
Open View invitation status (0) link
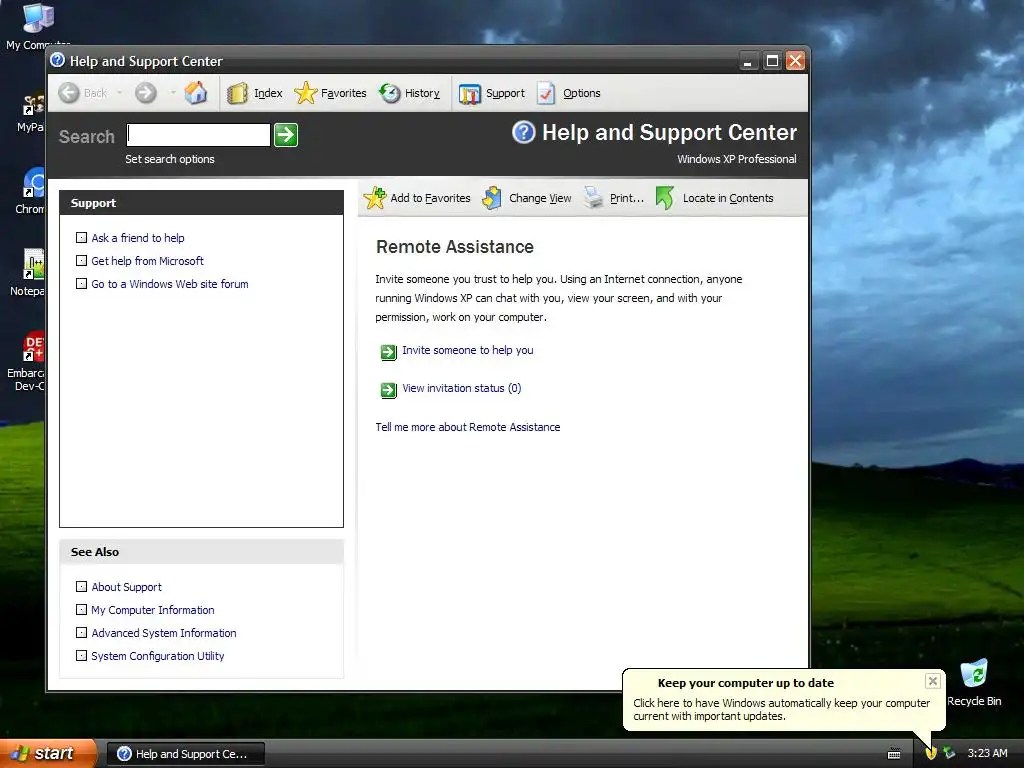point(462,388)
